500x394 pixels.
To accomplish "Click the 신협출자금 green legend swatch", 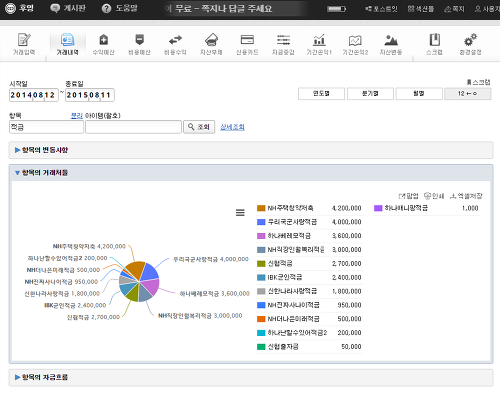I will (261, 347).
